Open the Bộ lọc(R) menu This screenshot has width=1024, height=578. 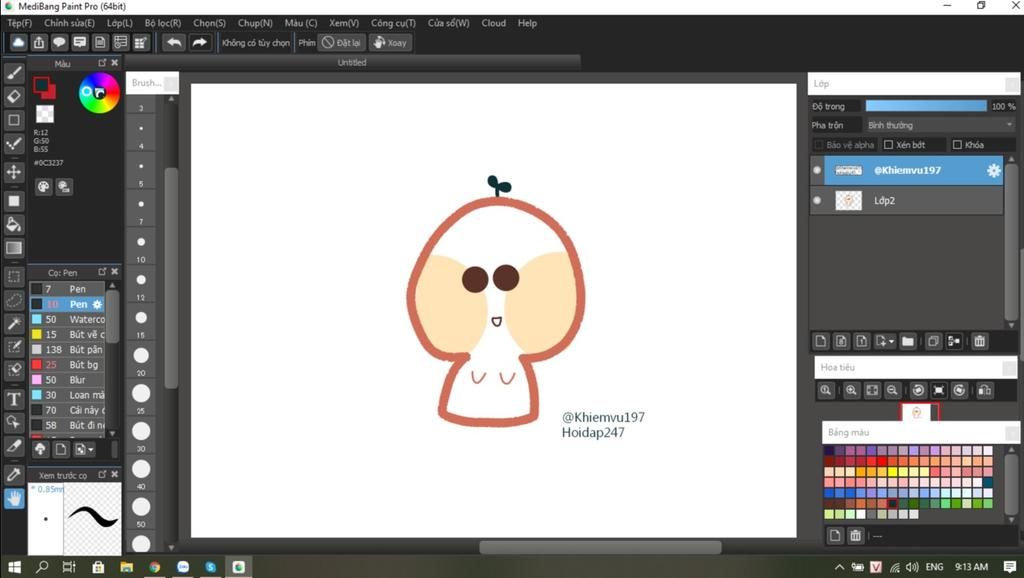pyautogui.click(x=163, y=23)
